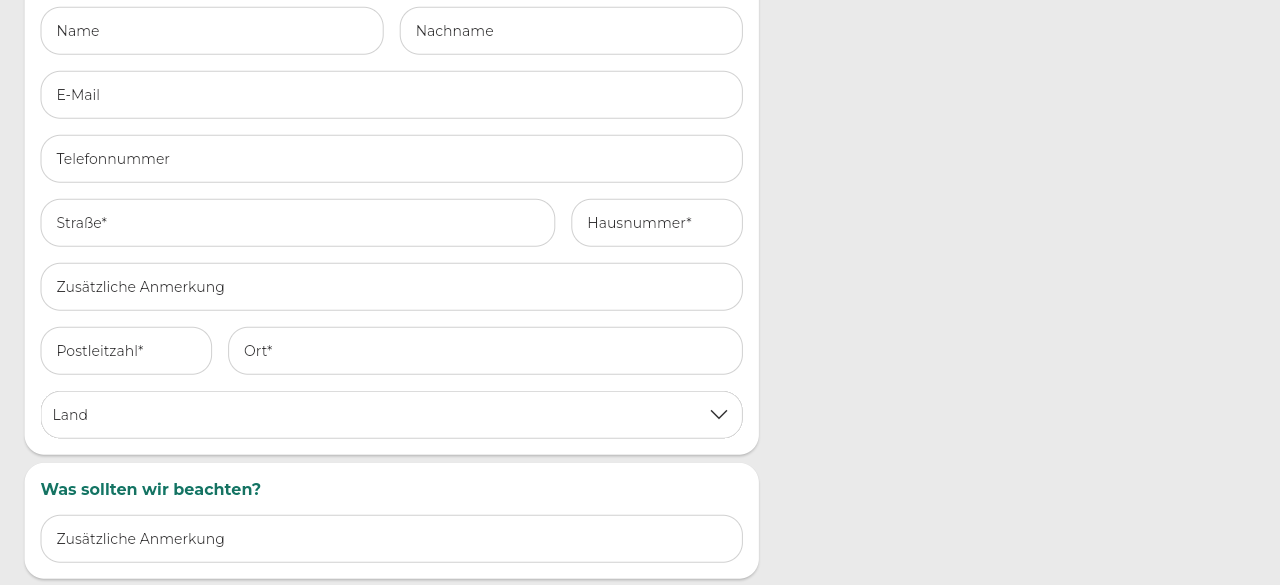1280x585 pixels.
Task: Click the 'Was sollten wir beachten?' heading
Action: click(151, 490)
